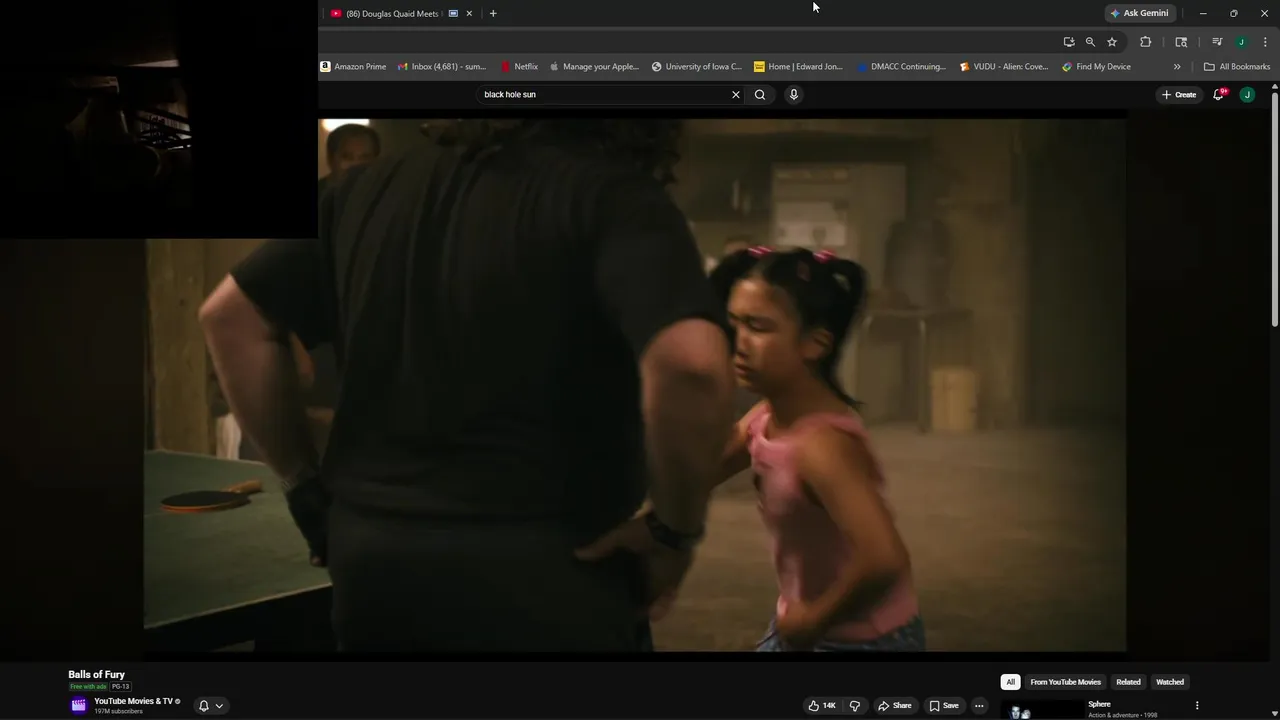1280x720 pixels.
Task: Open Home | Edward Jones bookmark
Action: click(x=798, y=67)
